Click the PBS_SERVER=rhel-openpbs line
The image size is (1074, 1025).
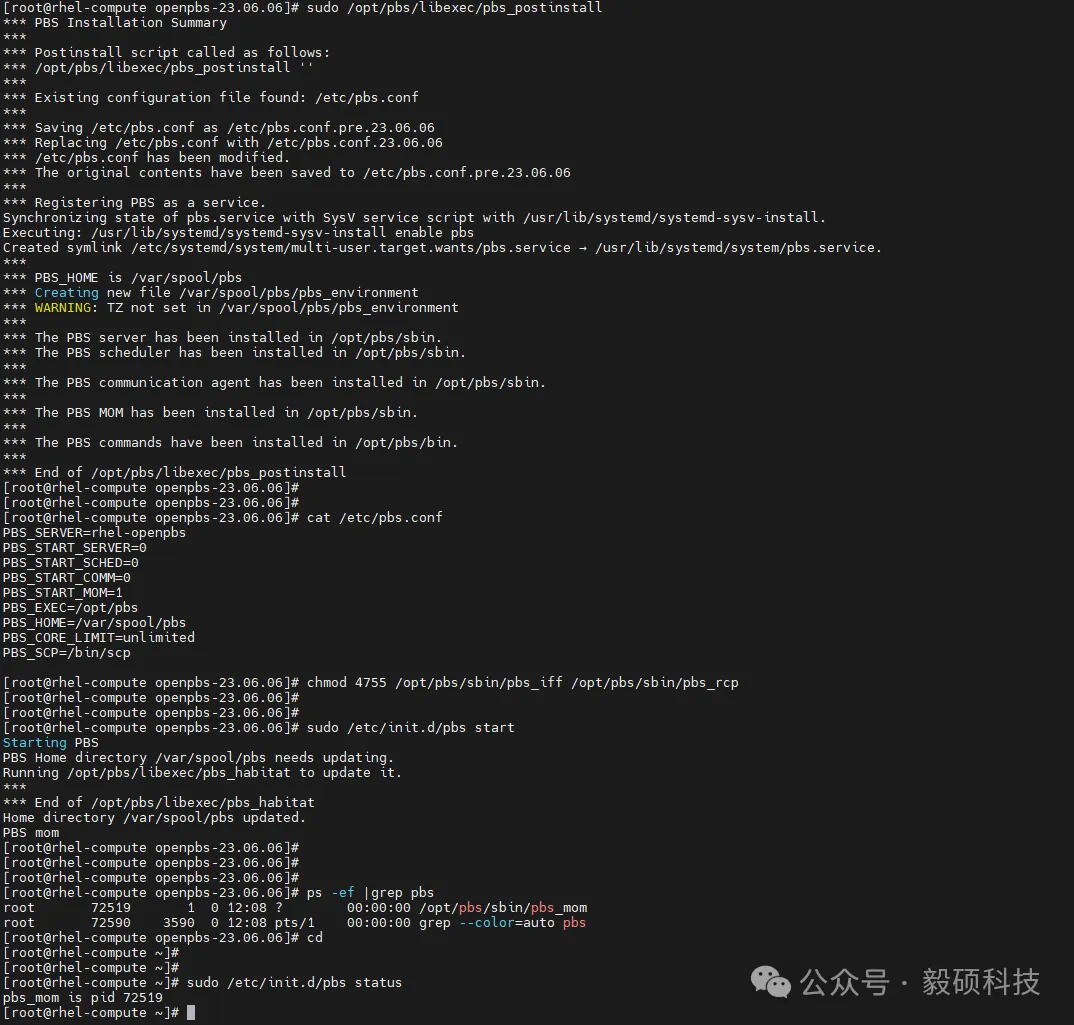click(x=94, y=532)
